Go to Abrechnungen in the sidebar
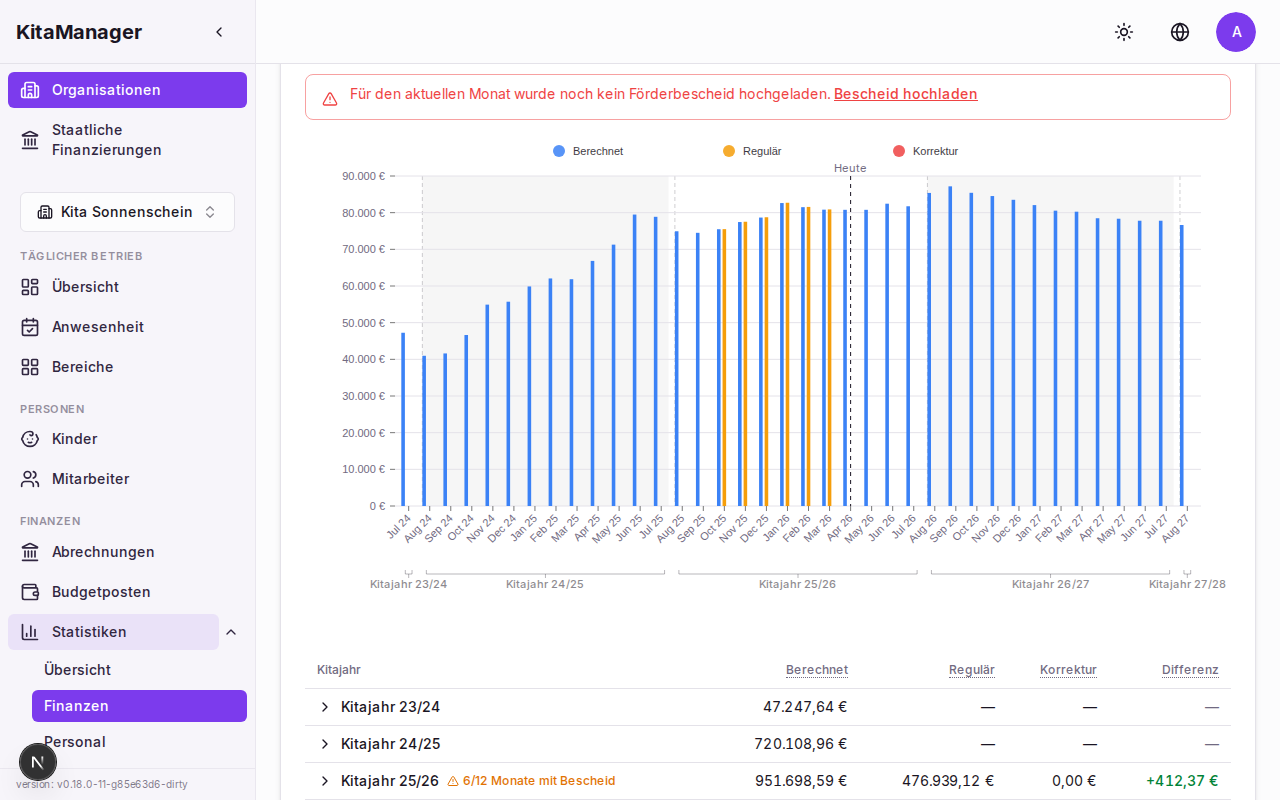1280x800 pixels. point(103,552)
